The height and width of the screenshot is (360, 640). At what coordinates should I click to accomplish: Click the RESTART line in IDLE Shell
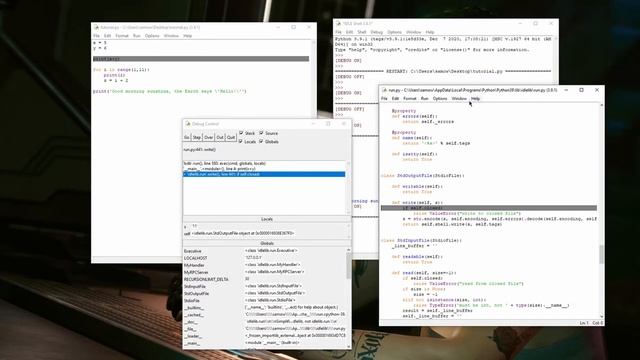(x=443, y=71)
